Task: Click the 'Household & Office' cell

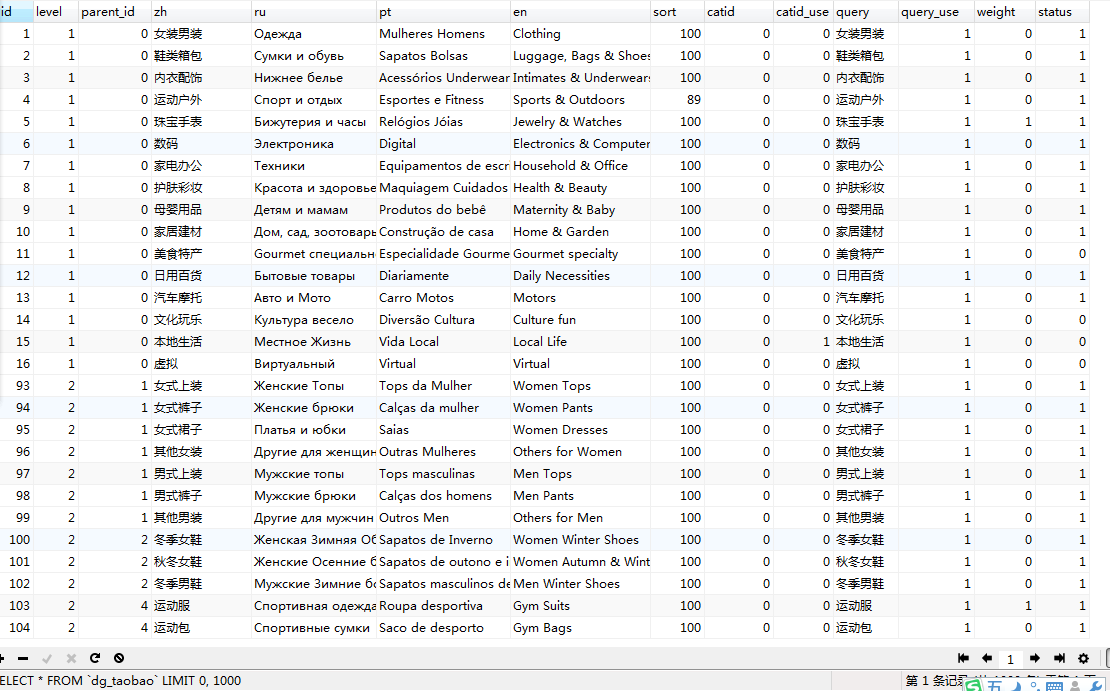Action: point(580,165)
